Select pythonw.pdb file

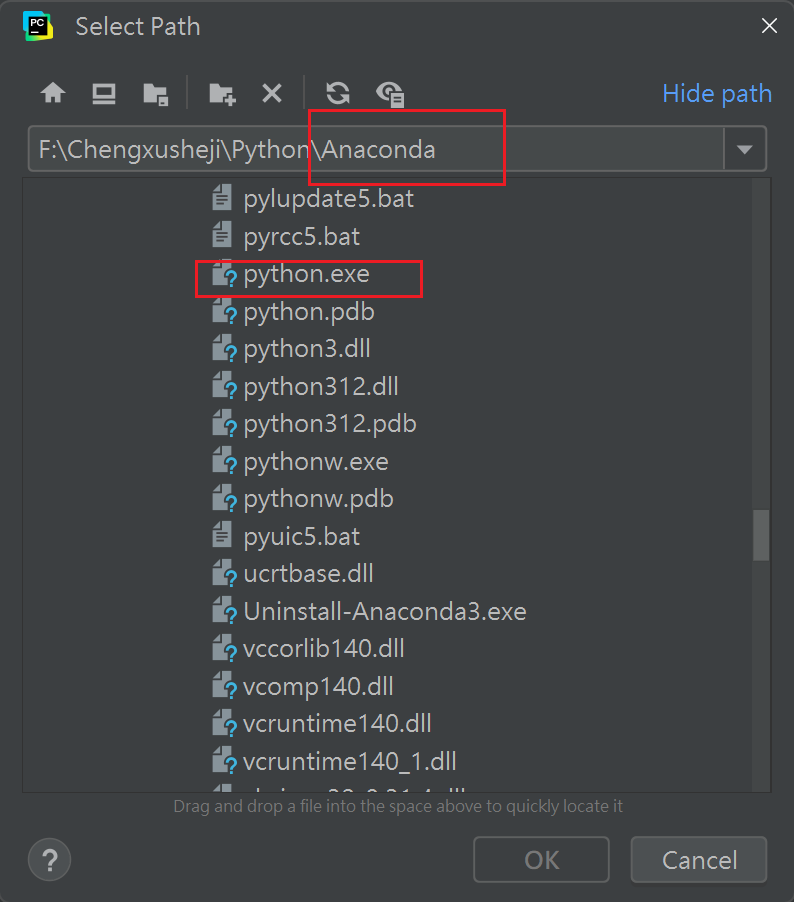(x=318, y=499)
